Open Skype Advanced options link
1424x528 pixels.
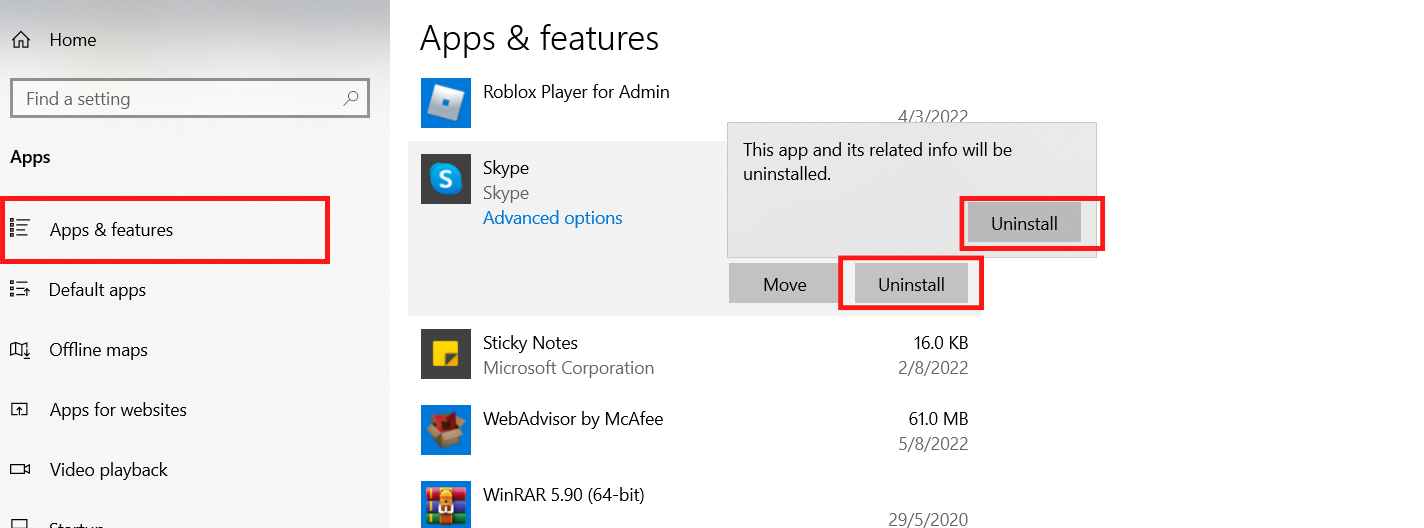(x=552, y=218)
